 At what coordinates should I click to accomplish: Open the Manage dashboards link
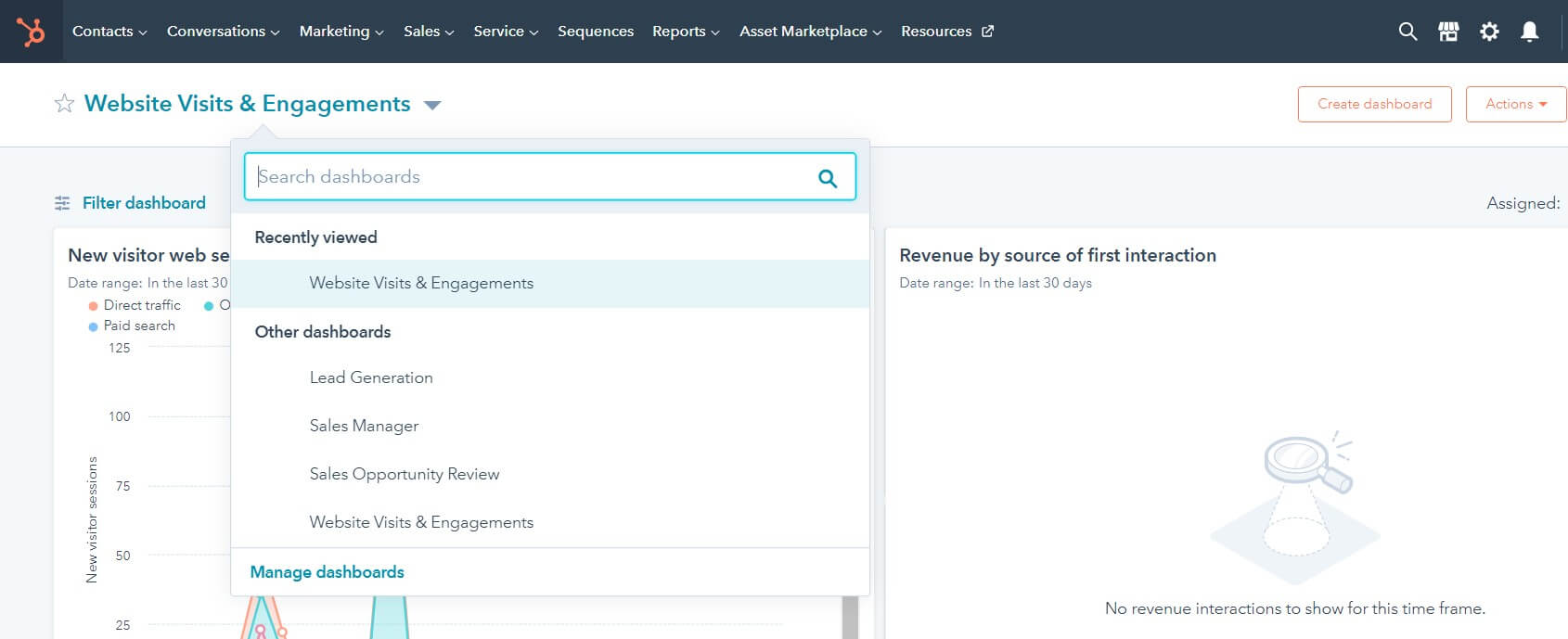[x=327, y=572]
